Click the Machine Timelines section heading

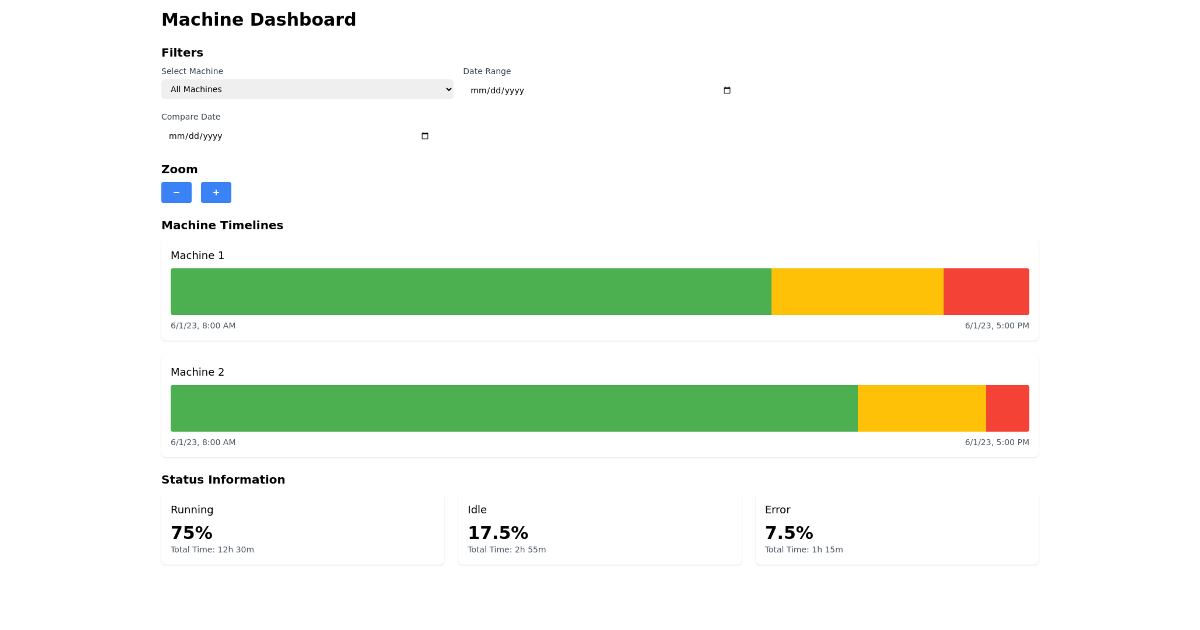pyautogui.click(x=222, y=225)
